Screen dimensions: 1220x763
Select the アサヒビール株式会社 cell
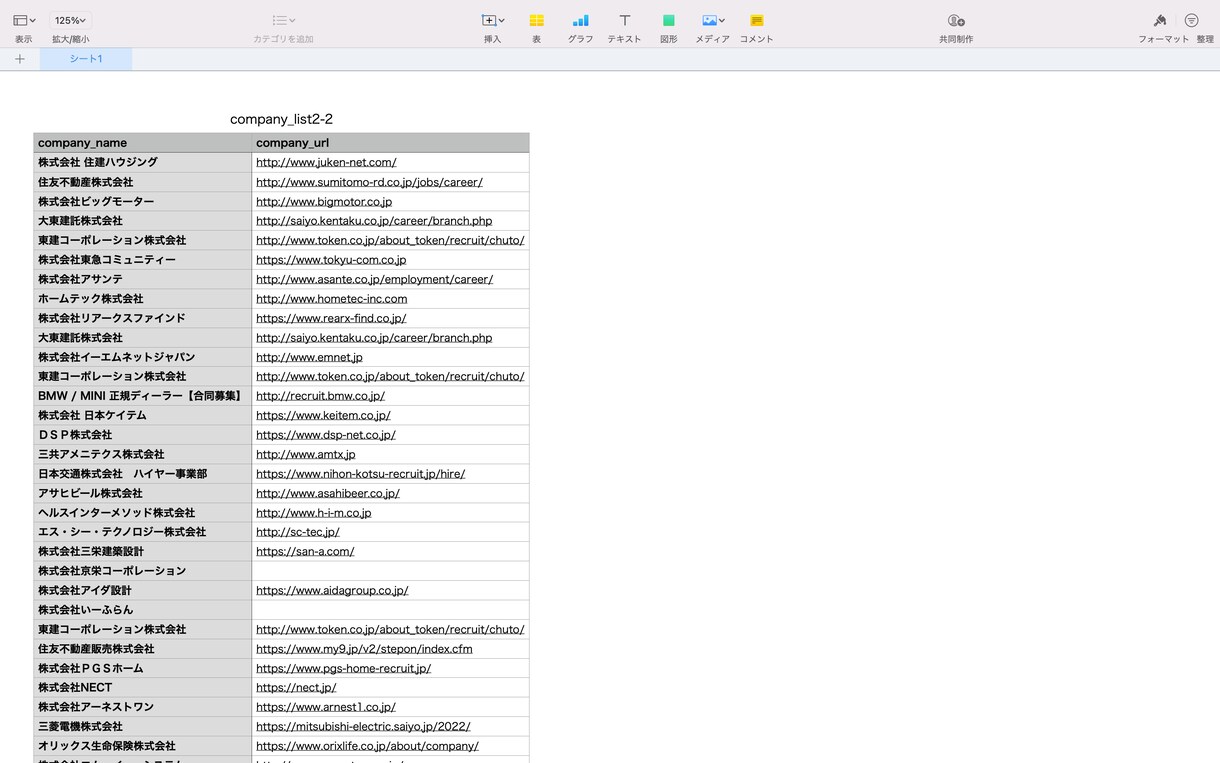[x=143, y=493]
